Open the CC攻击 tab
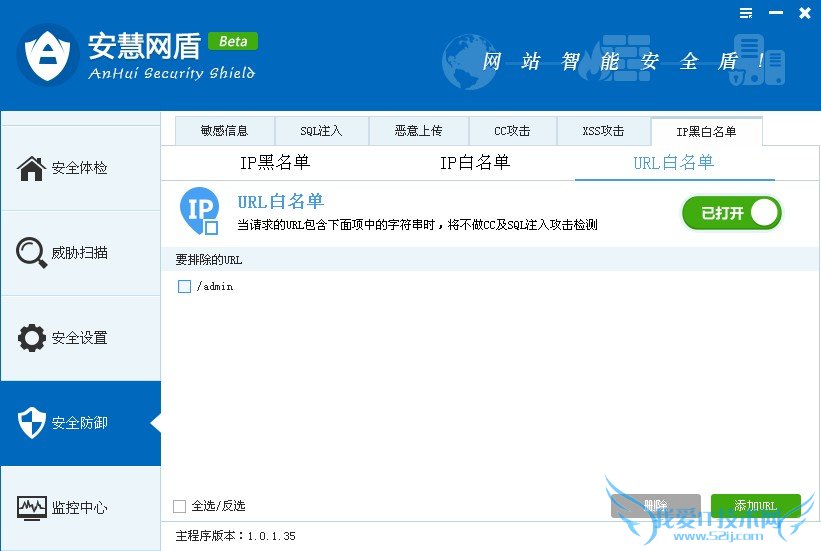Image resolution: width=821 pixels, height=551 pixels. (x=513, y=131)
